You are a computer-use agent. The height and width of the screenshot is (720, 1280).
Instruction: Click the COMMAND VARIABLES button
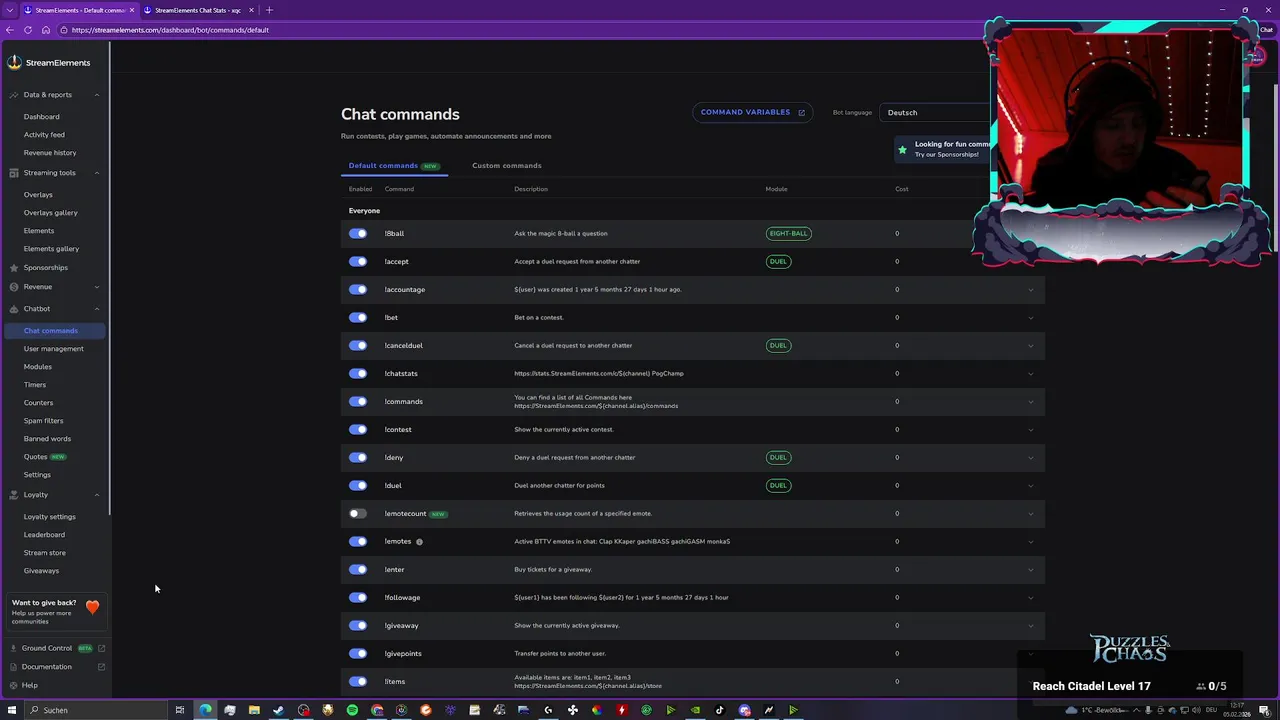click(752, 113)
